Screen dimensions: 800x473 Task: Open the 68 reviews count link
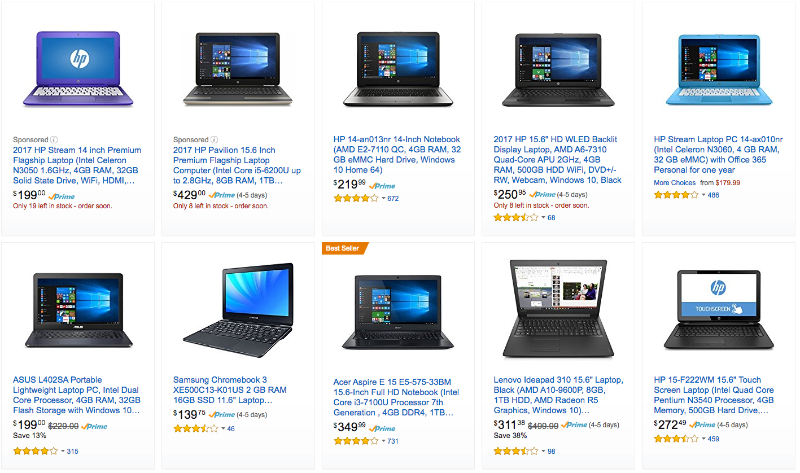tap(552, 218)
